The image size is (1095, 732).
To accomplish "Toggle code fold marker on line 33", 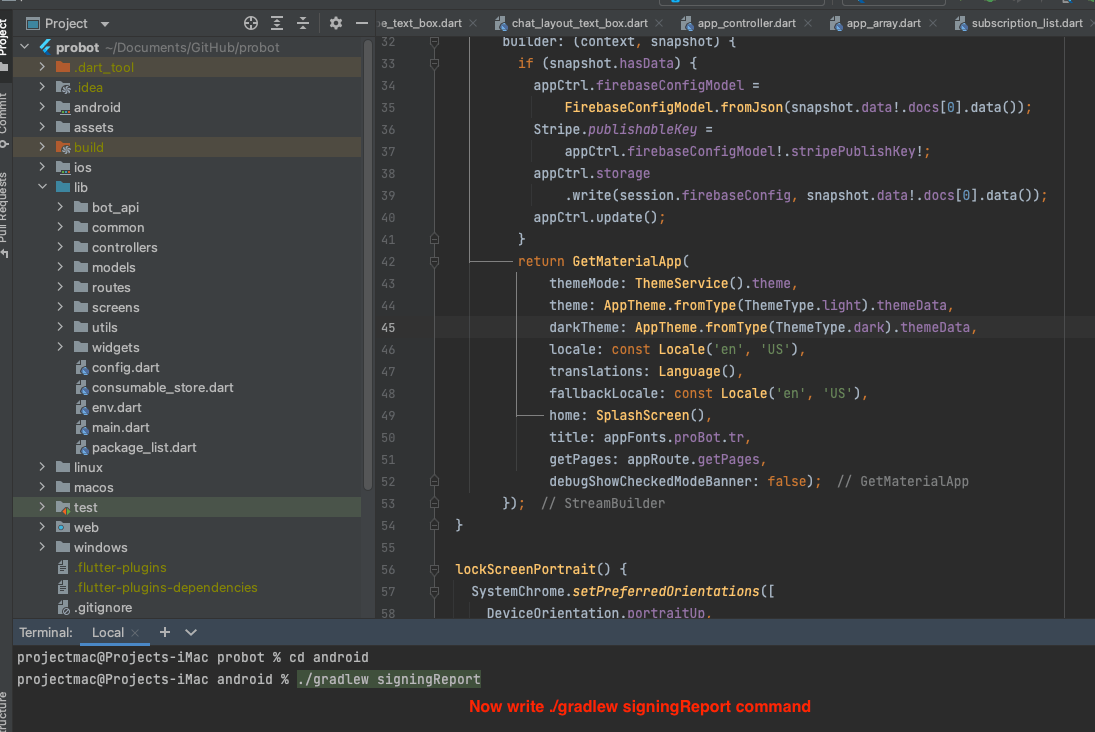I will click(x=434, y=63).
